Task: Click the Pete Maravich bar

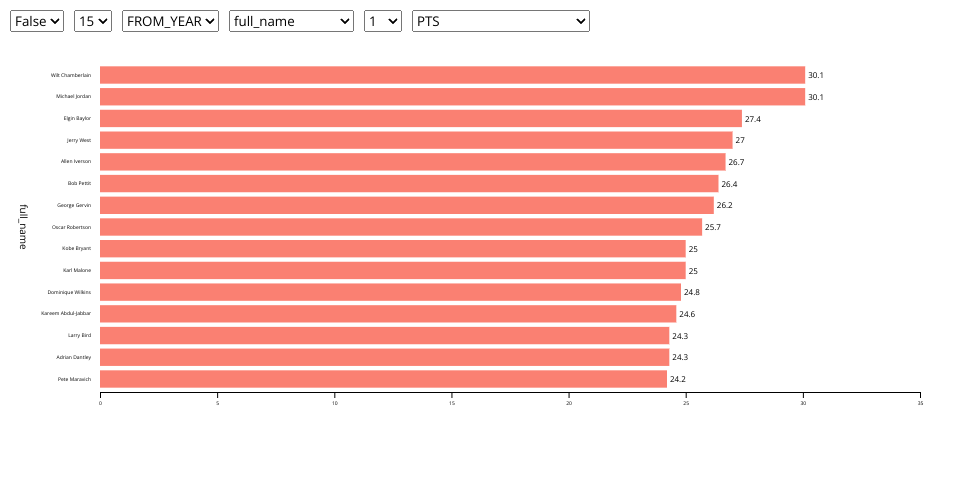Action: click(x=383, y=379)
